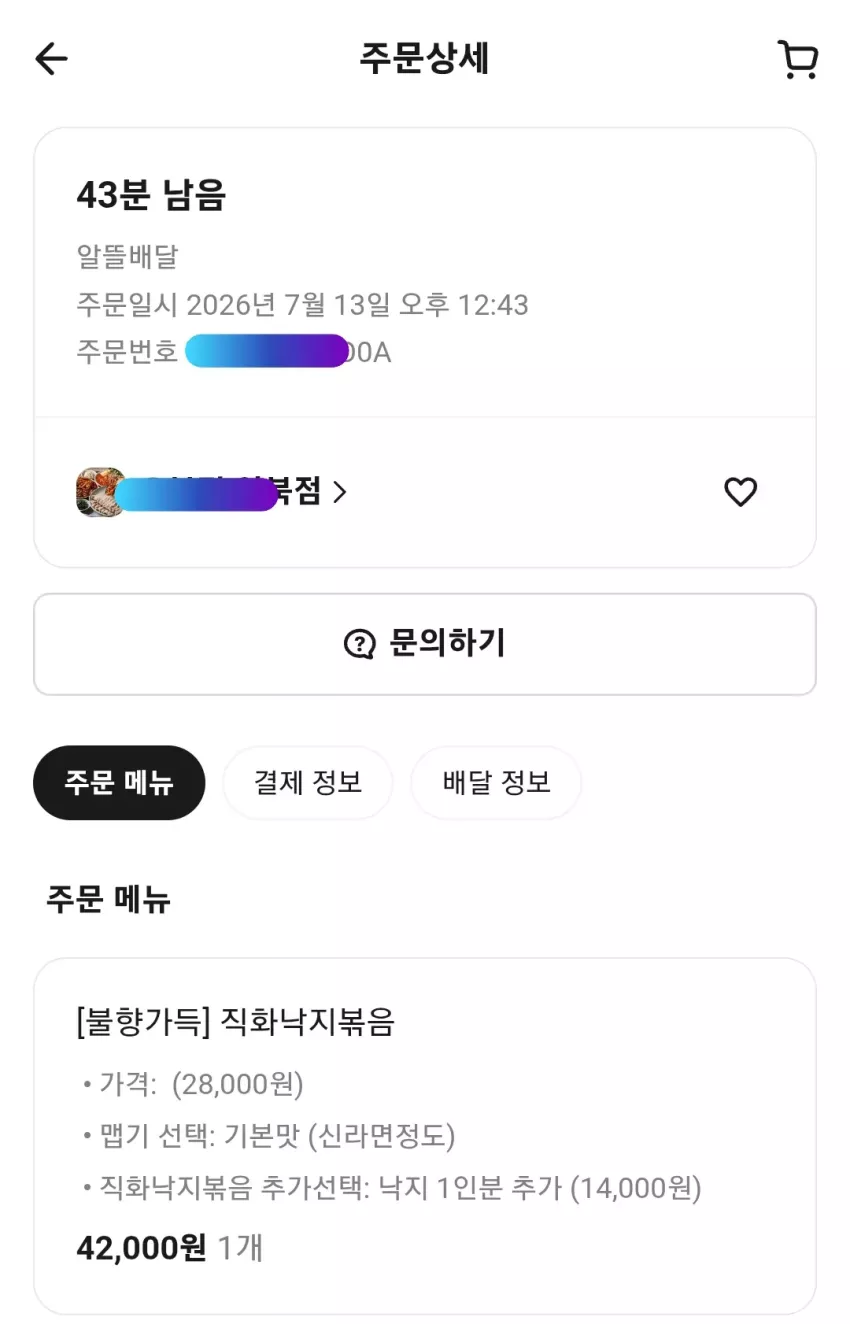
Task: Select the 알뜰배달 delivery type label
Action: [x=127, y=257]
